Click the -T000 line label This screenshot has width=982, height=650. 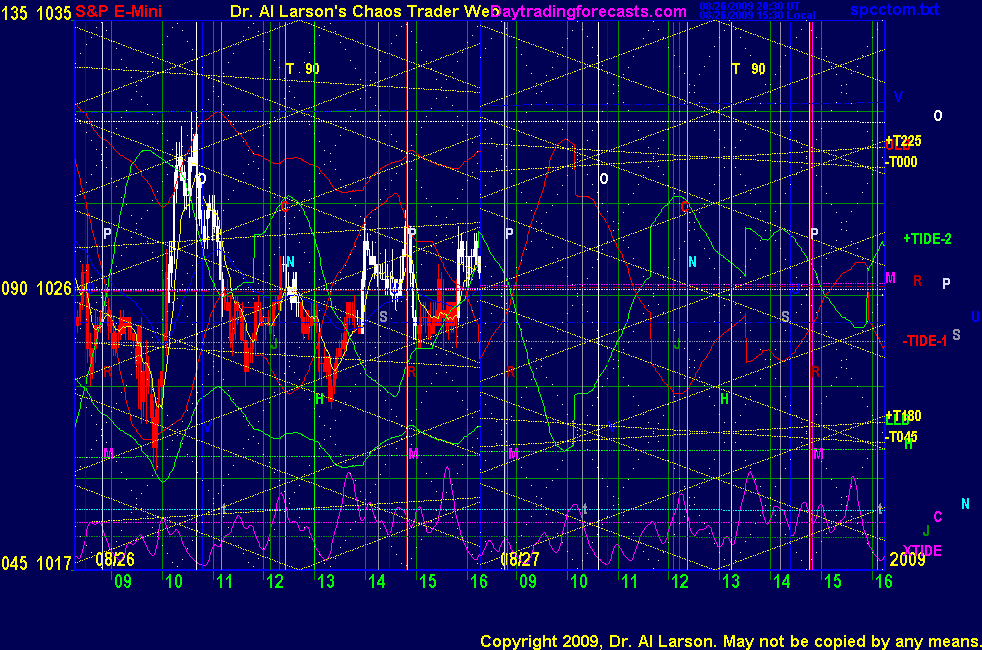[902, 161]
